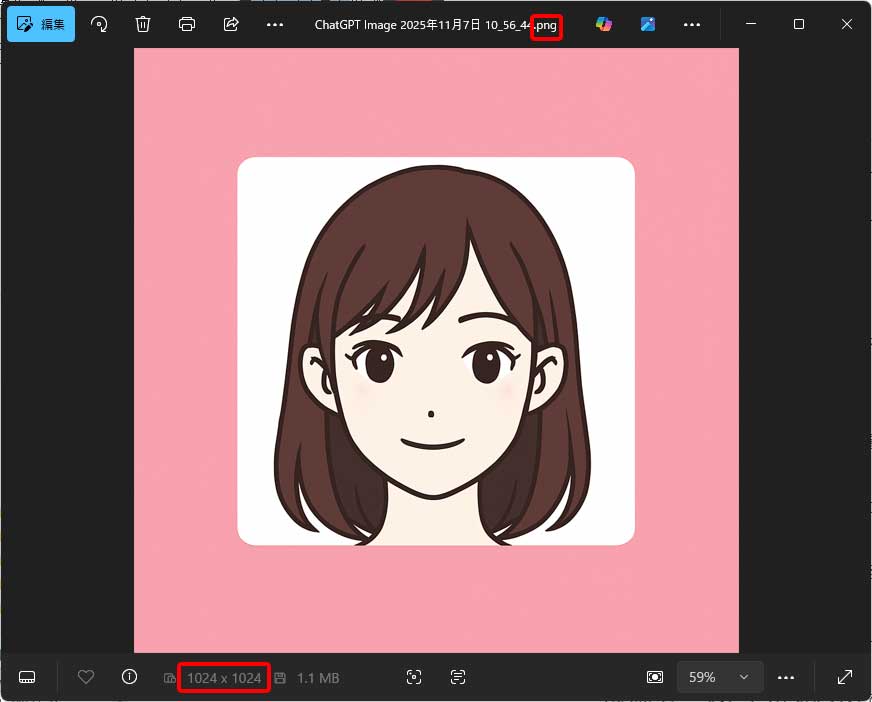Share this ChatGPT image
Viewport: 872px width, 702px height.
(230, 24)
